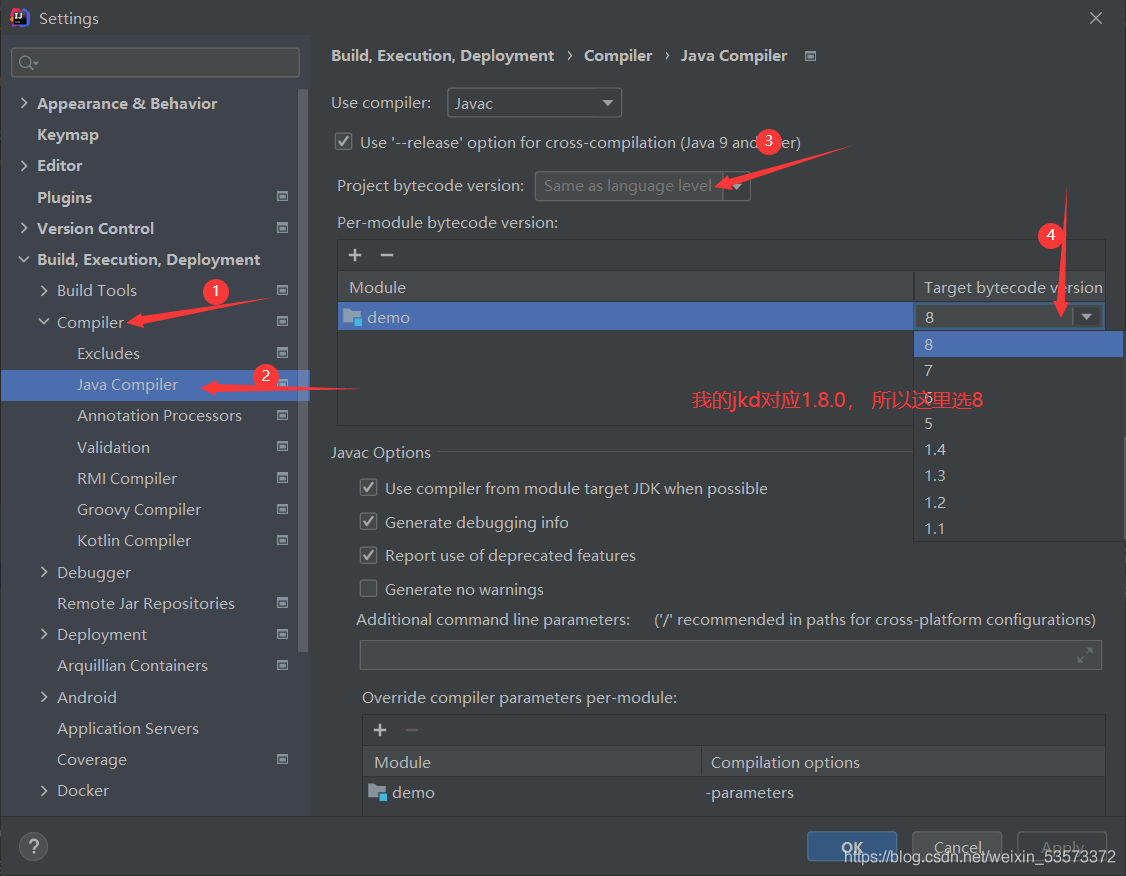Click the -parameters compilation options cell

pyautogui.click(x=902, y=792)
